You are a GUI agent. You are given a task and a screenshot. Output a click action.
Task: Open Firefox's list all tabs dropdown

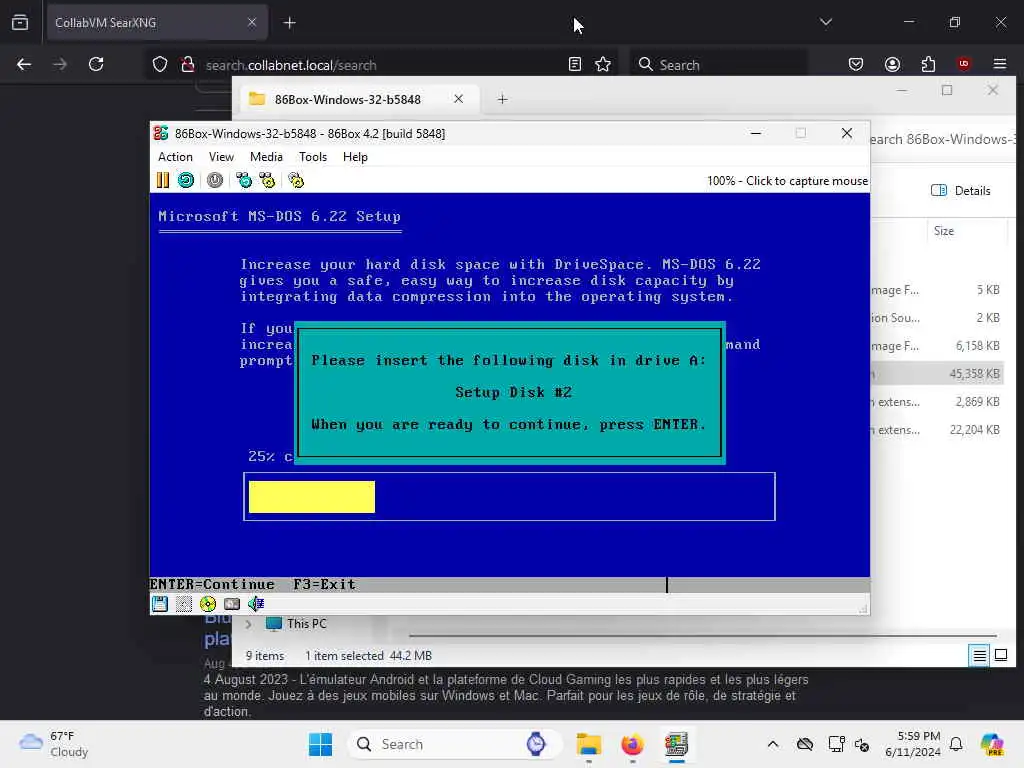pos(825,22)
